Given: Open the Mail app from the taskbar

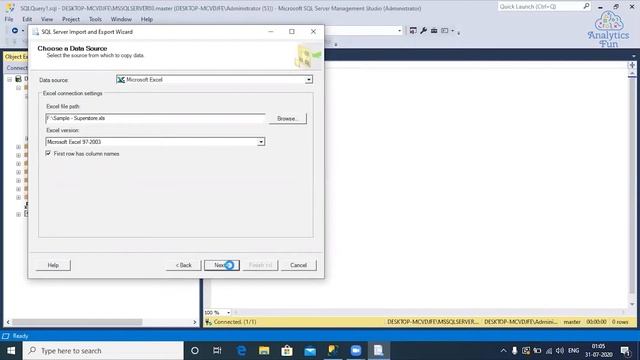Looking at the screenshot, I should tap(310, 351).
